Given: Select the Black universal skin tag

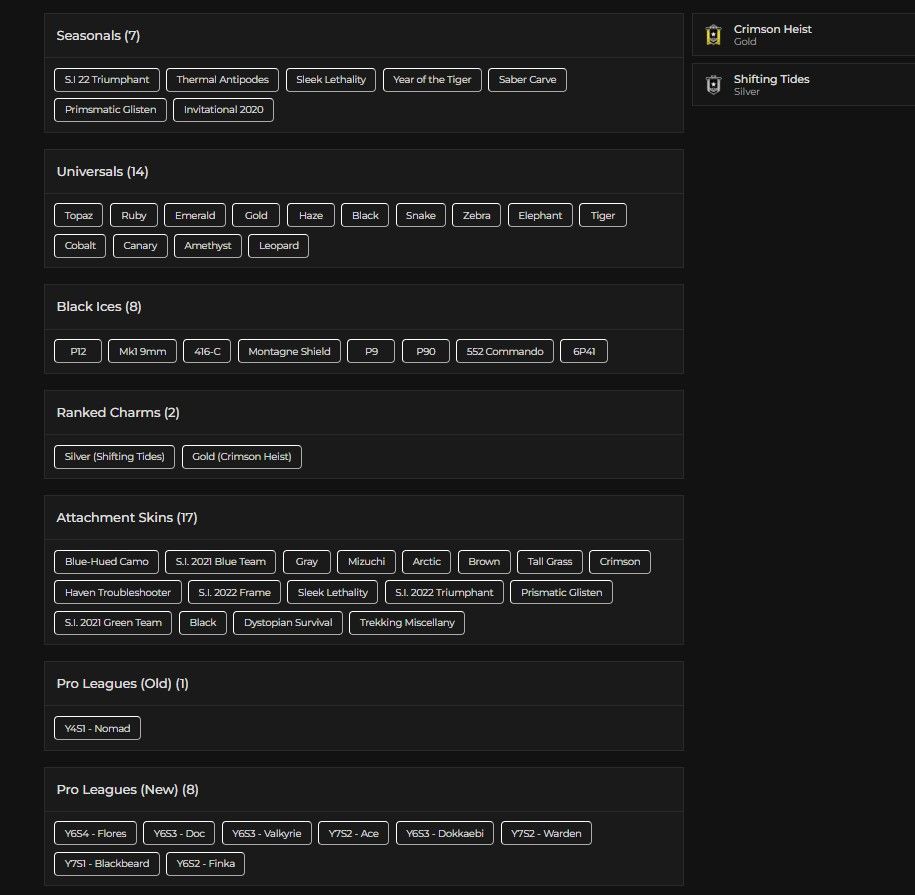Looking at the screenshot, I should pyautogui.click(x=365, y=215).
